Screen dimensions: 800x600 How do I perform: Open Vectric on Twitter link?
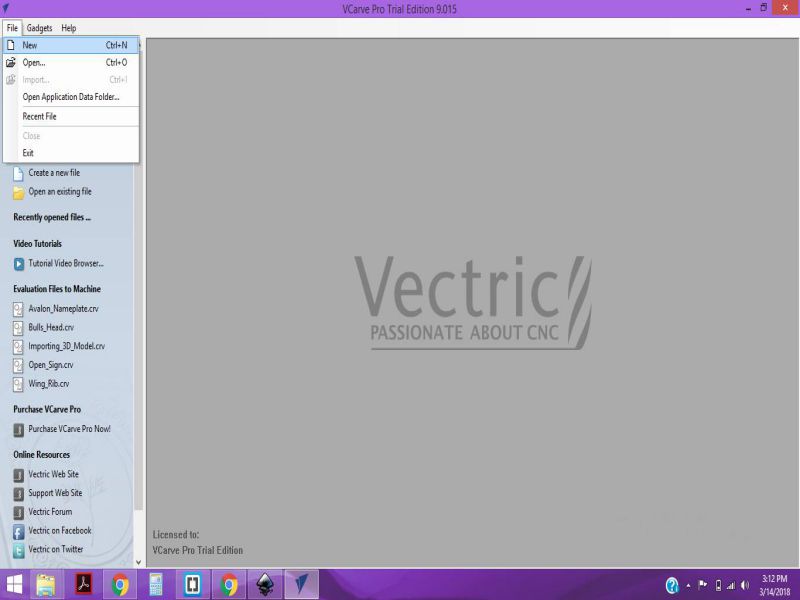tap(56, 549)
